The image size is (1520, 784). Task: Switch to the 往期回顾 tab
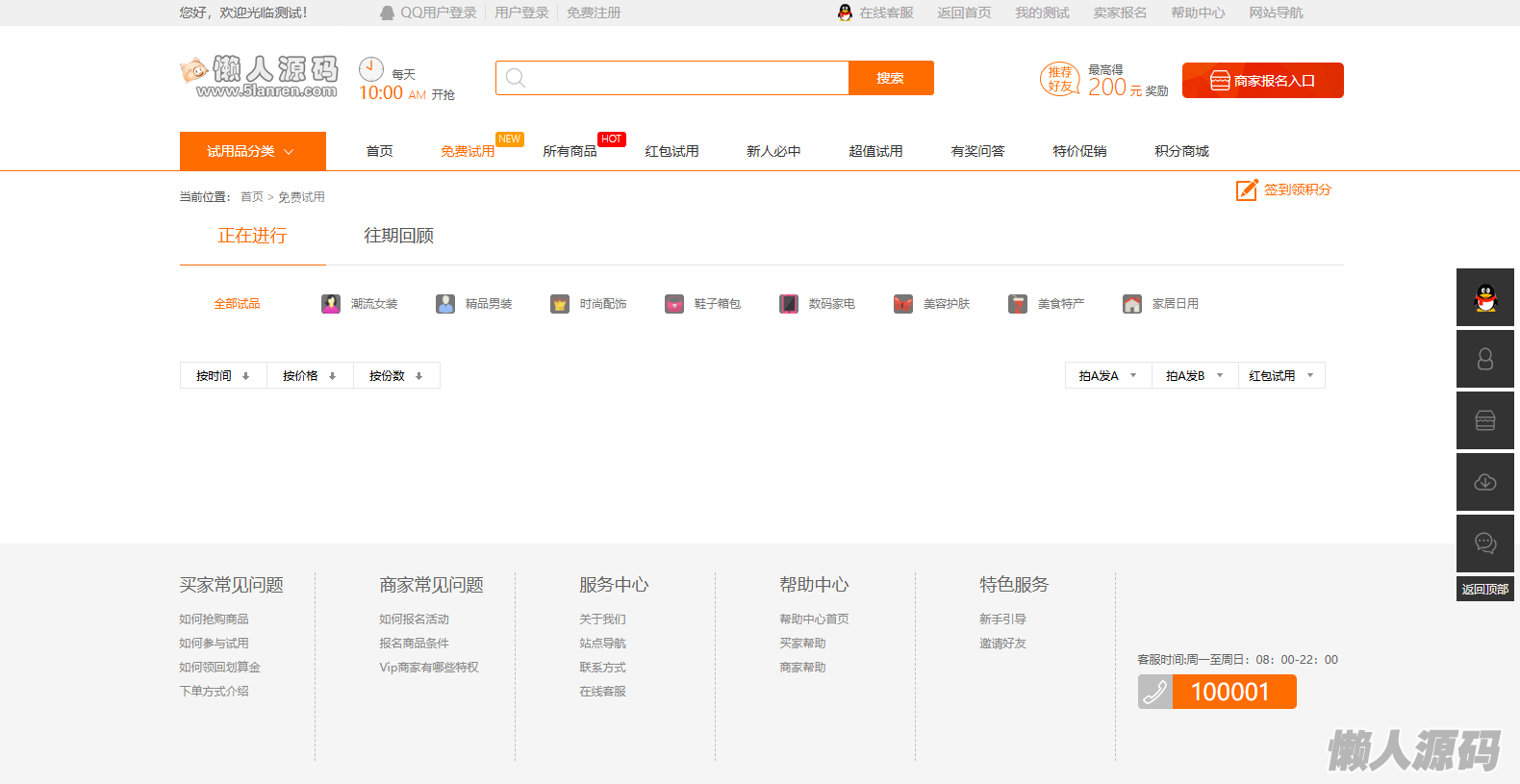398,236
